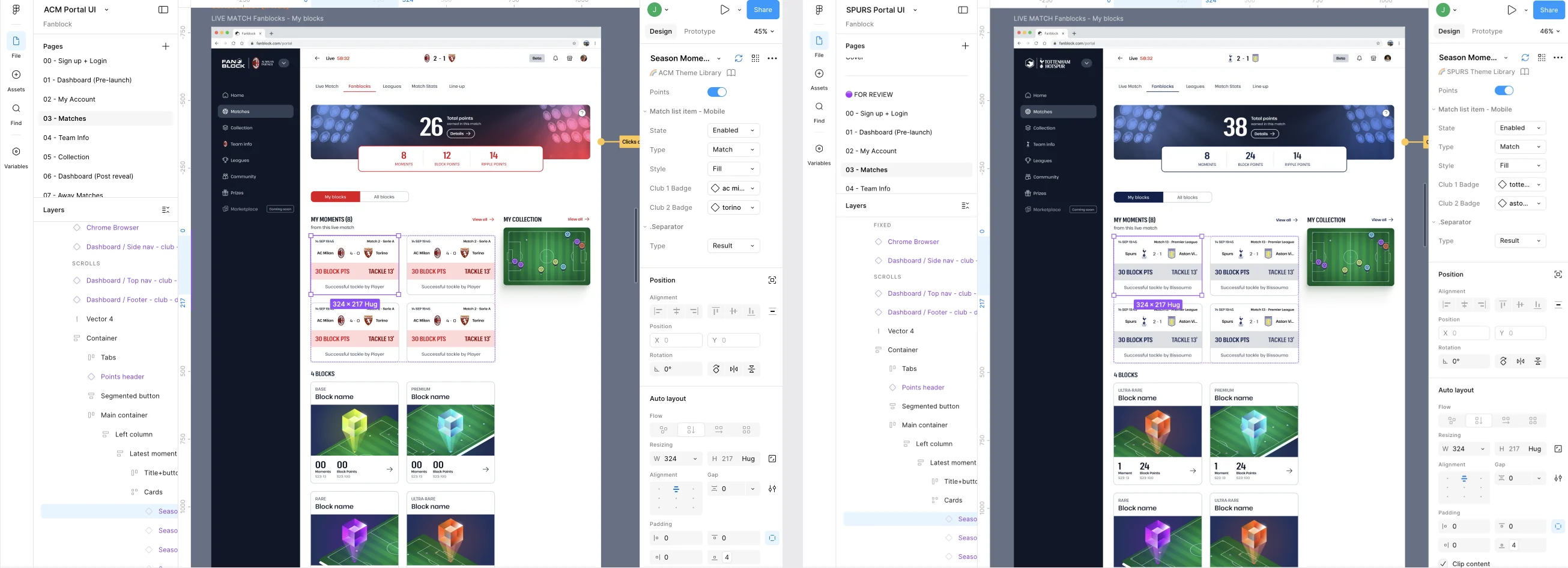Open zoom 45% dropdown in ACM window

pos(764,32)
